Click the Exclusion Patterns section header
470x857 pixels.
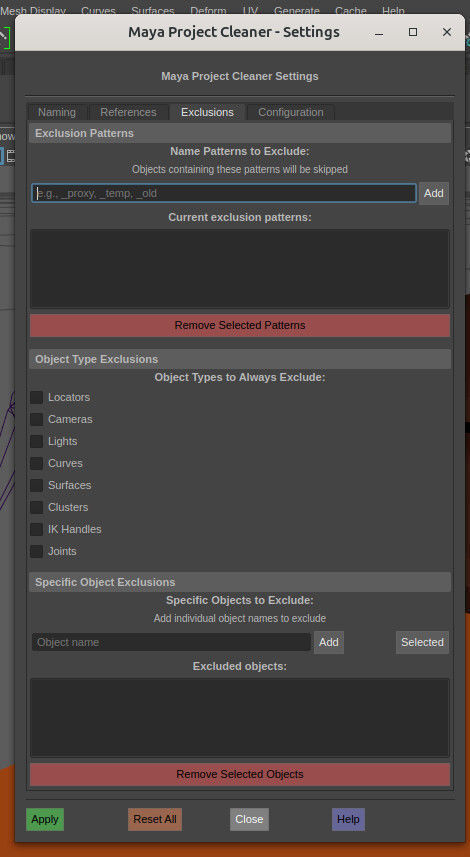240,133
